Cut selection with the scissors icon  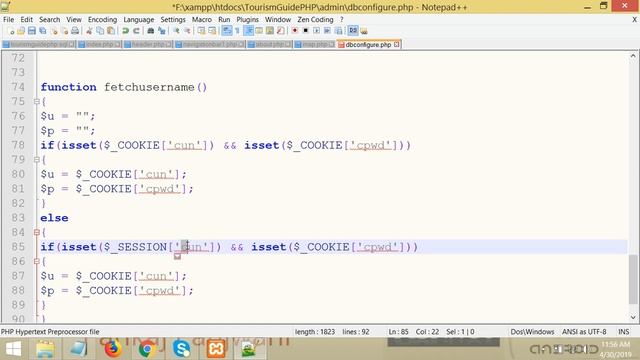pos(89,31)
